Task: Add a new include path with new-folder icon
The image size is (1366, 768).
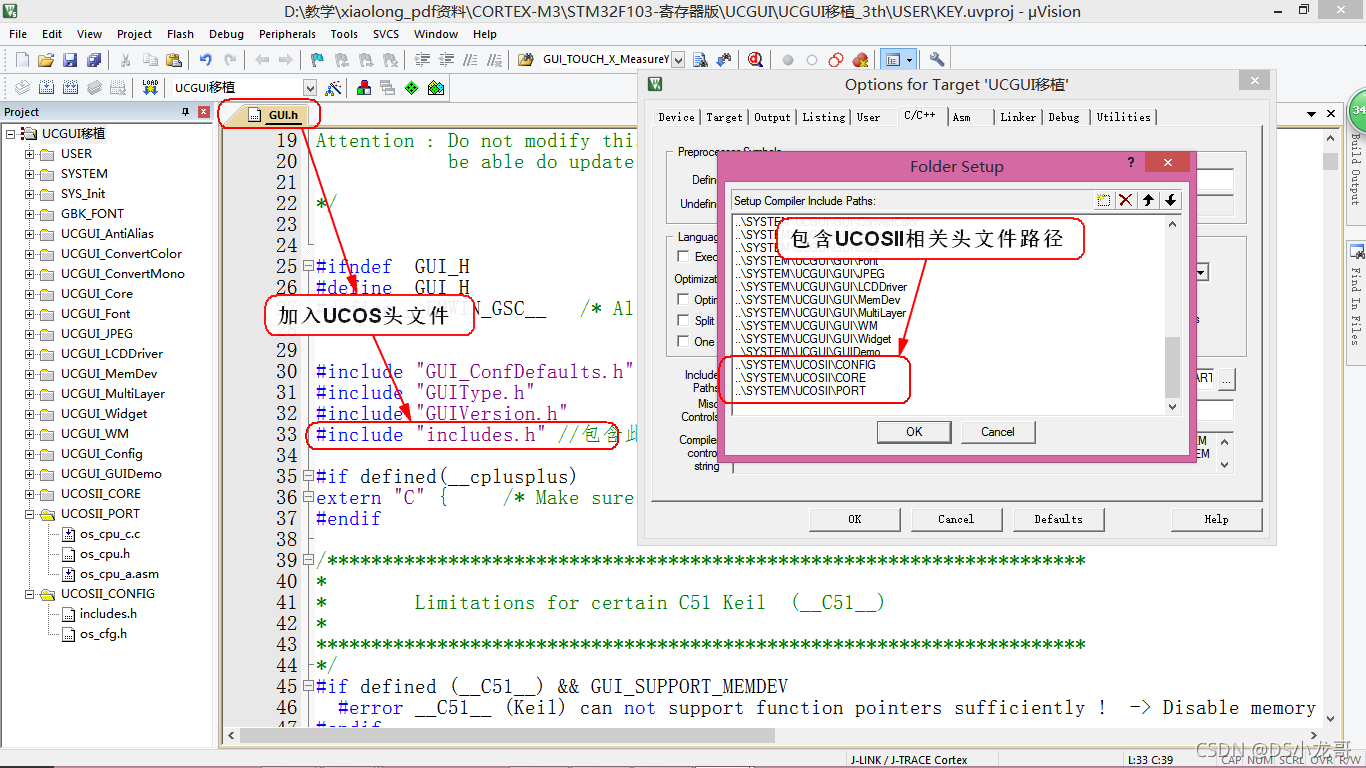Action: (1102, 200)
